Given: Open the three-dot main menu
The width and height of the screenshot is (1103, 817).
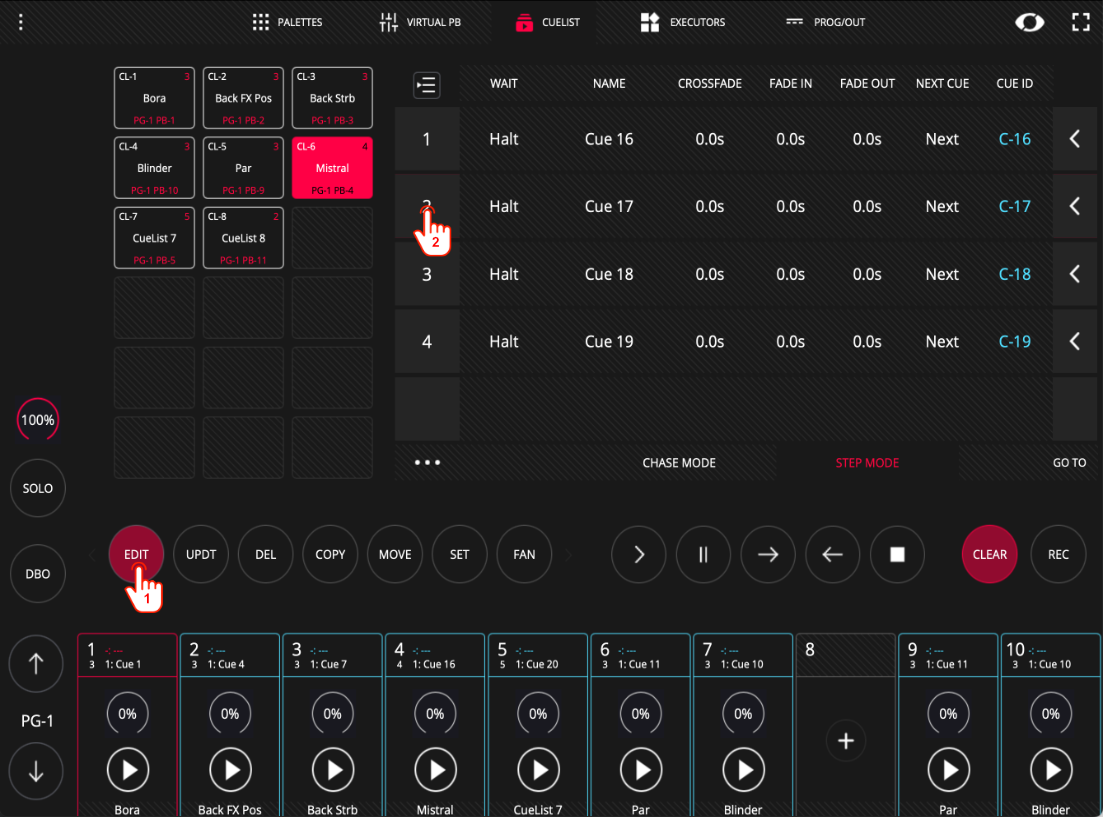Looking at the screenshot, I should coord(21,23).
